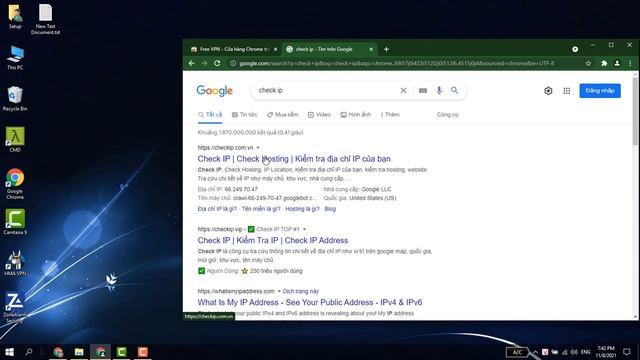Open a new Chrome tab
Image resolution: width=640 pixels, height=360 pixels.
386,49
